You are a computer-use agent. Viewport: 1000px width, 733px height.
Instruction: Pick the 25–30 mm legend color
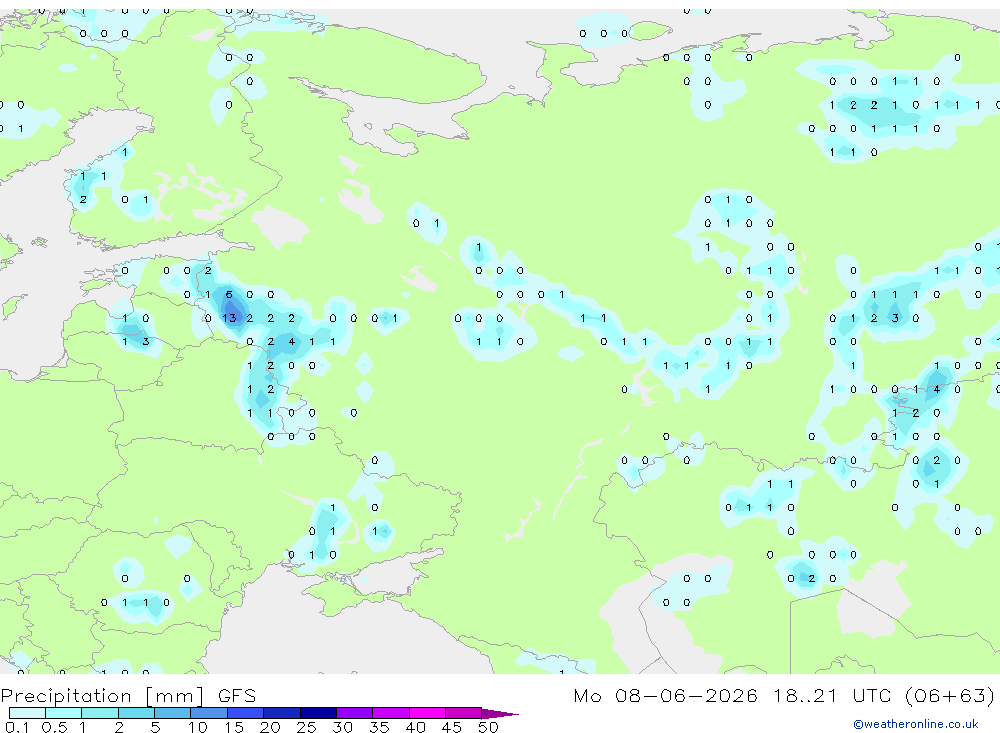[x=318, y=713]
